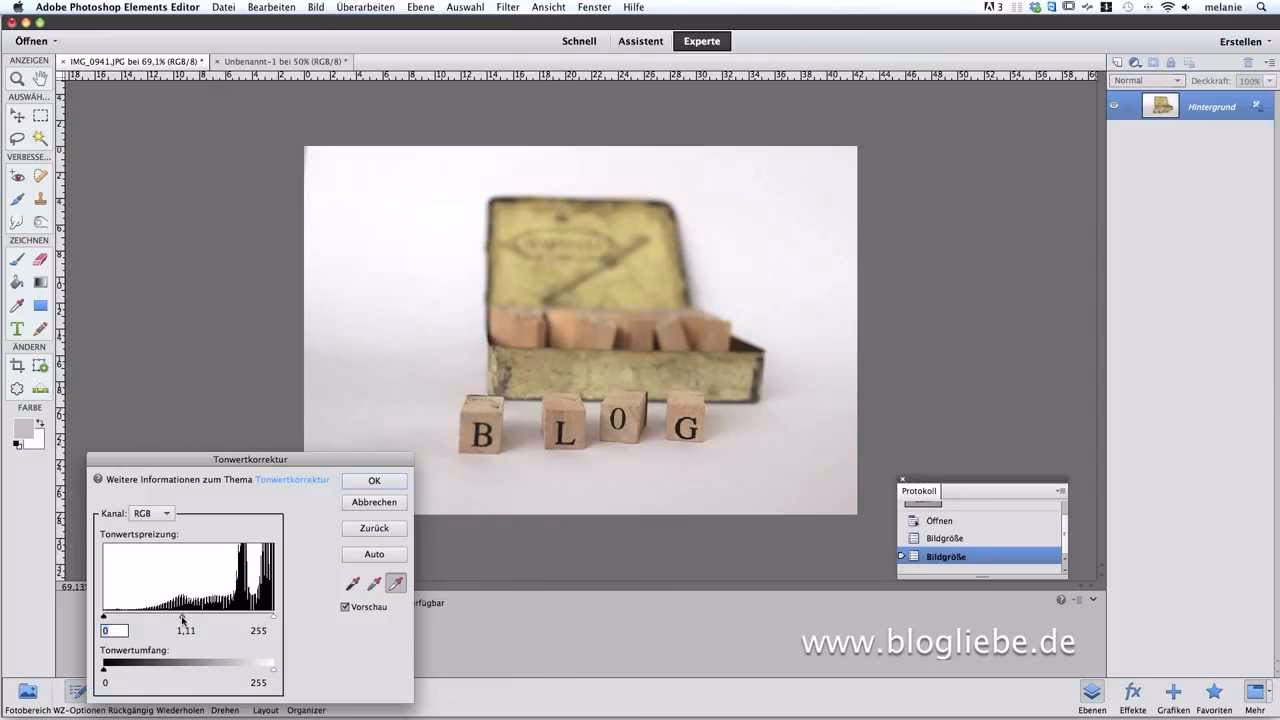Select the black point eyedropper in Tonwertkorrektur
Image resolution: width=1280 pixels, height=720 pixels.
[352, 582]
